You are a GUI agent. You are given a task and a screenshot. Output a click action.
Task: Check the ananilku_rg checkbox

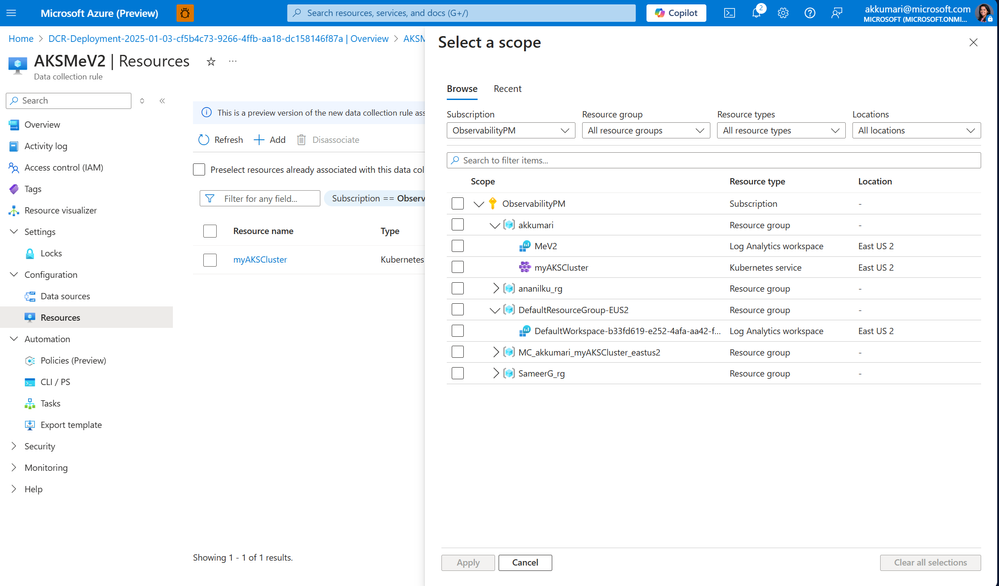click(457, 289)
